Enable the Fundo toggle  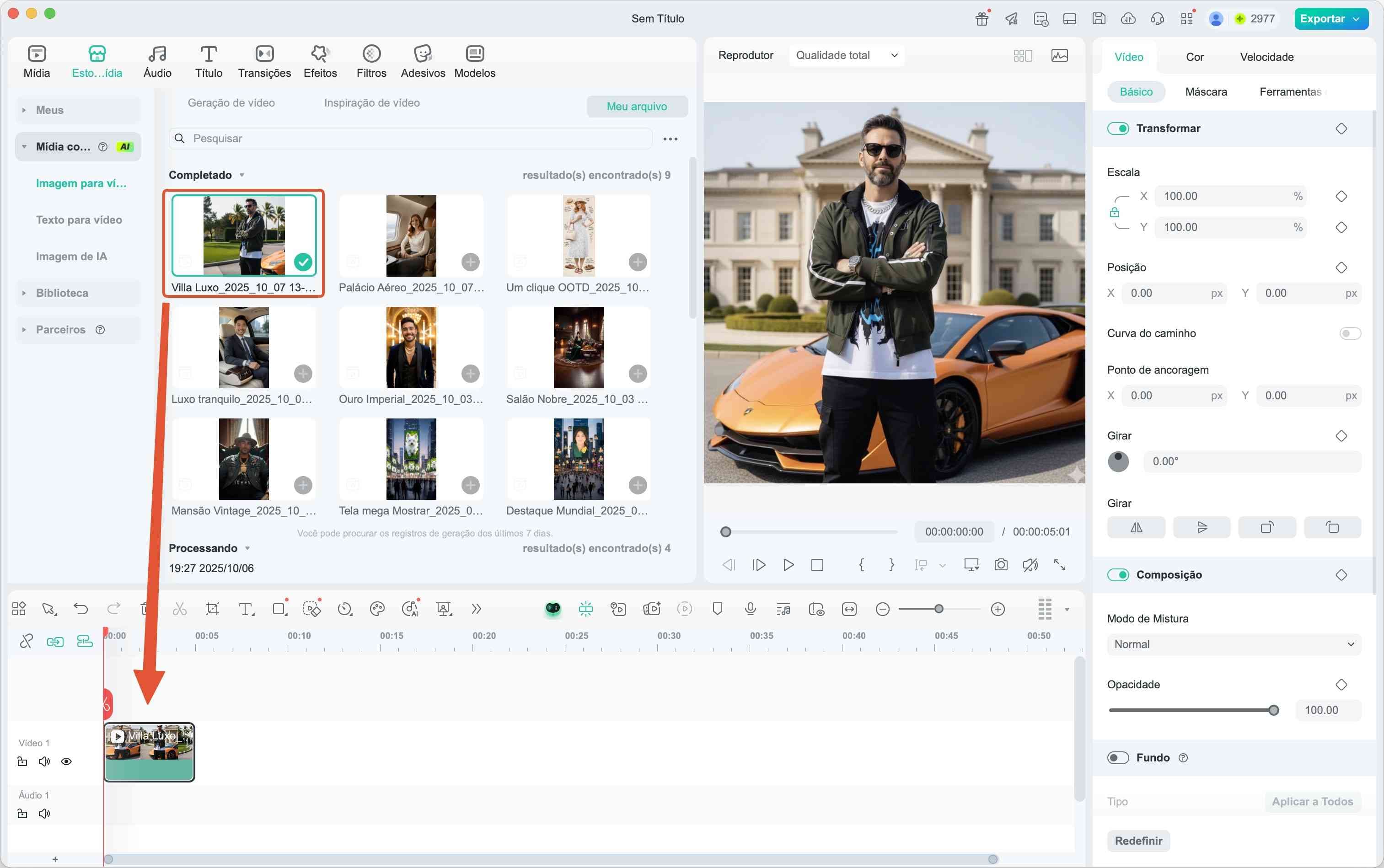tap(1118, 758)
